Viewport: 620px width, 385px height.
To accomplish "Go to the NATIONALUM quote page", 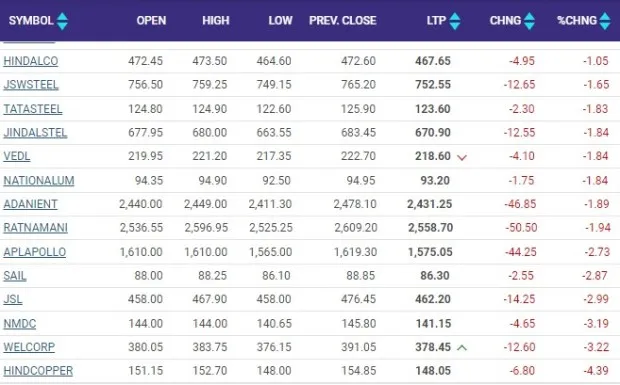I will tap(39, 181).
